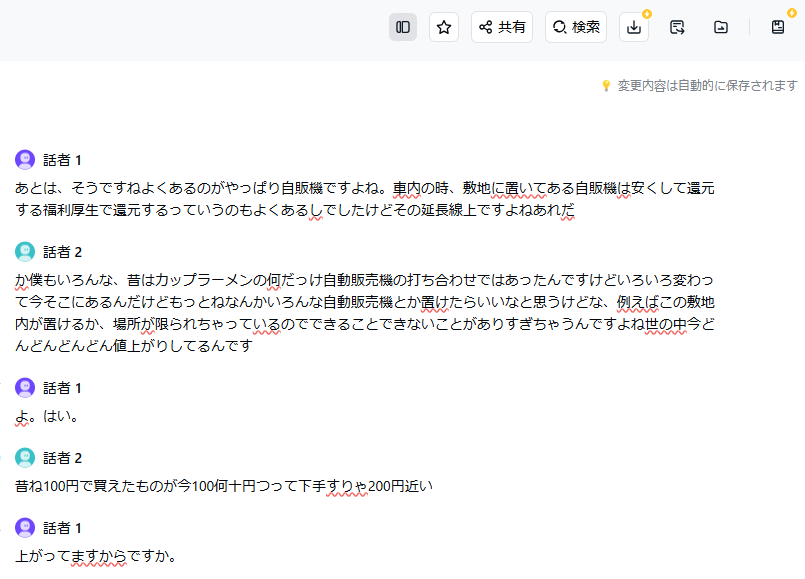805x579 pixels.
Task: Download the transcript with export icon
Action: [x=634, y=27]
